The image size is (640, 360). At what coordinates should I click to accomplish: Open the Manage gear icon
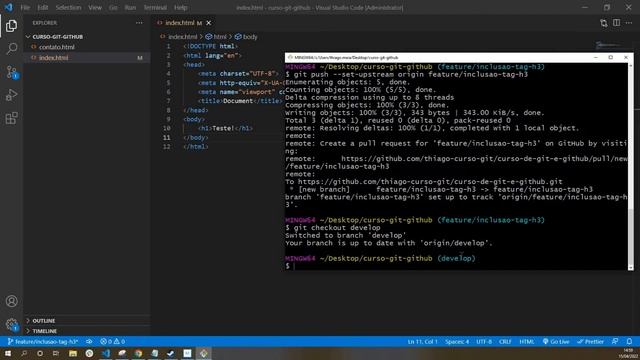[11, 324]
